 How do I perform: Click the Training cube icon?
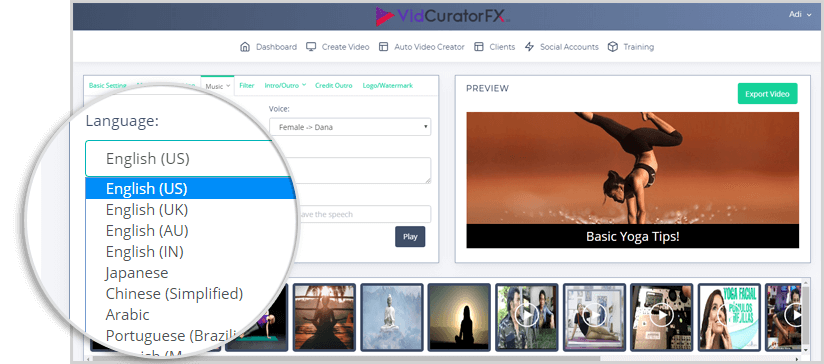click(x=612, y=47)
